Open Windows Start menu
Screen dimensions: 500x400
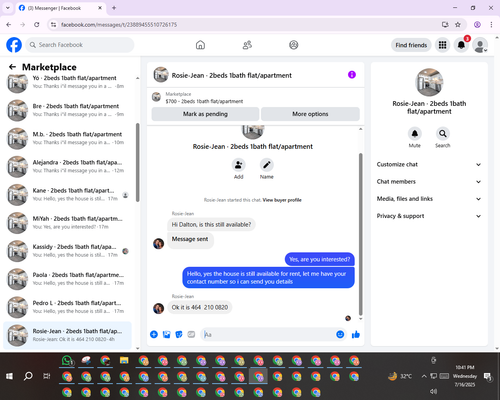(x=9, y=376)
